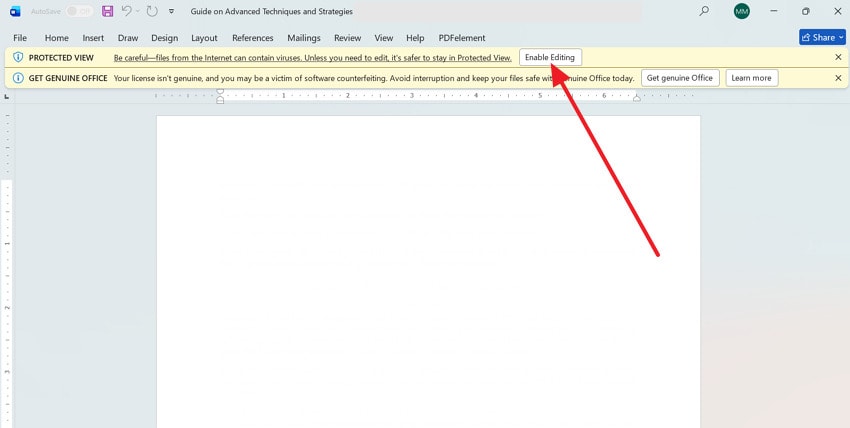Screen dimensions: 850x428
Task: Open the MM account profile avatar
Action: tap(742, 11)
